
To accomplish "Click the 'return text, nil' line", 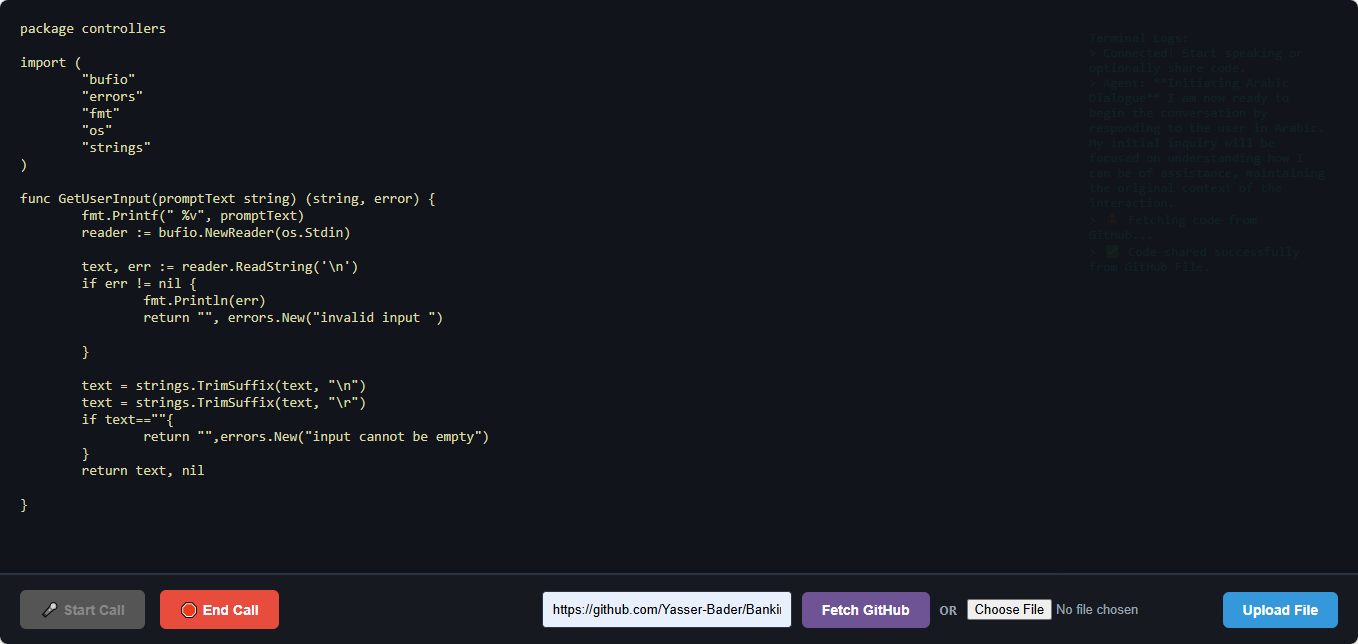I will click(143, 471).
